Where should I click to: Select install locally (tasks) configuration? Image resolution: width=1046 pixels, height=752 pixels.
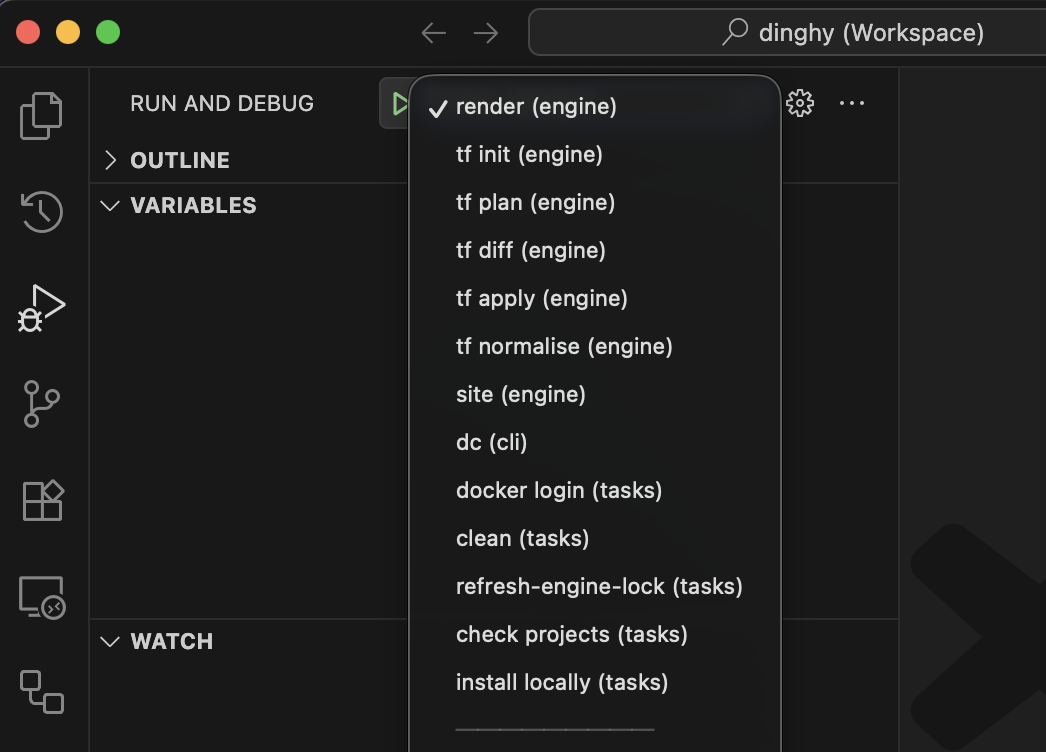click(561, 683)
